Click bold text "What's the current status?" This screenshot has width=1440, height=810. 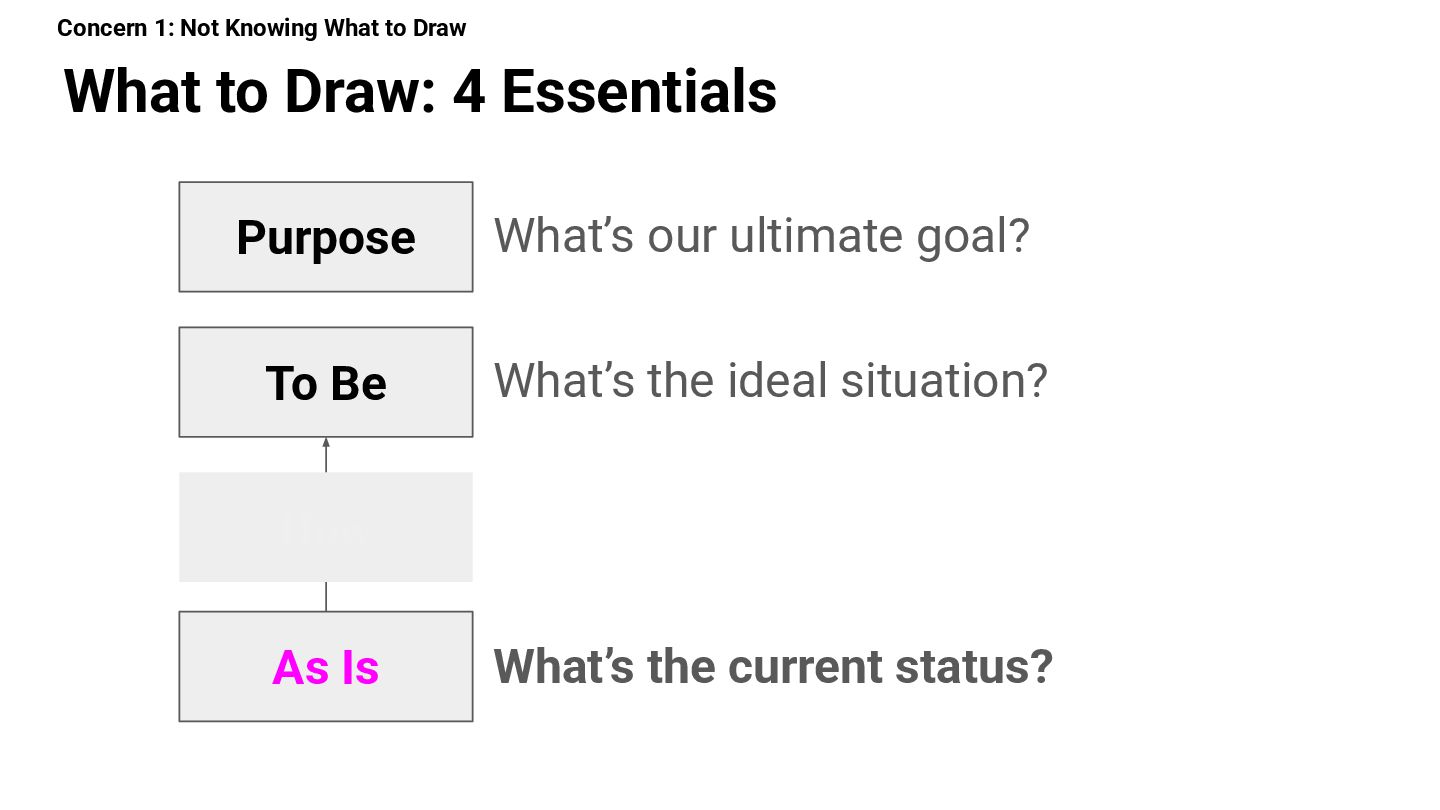tap(773, 666)
